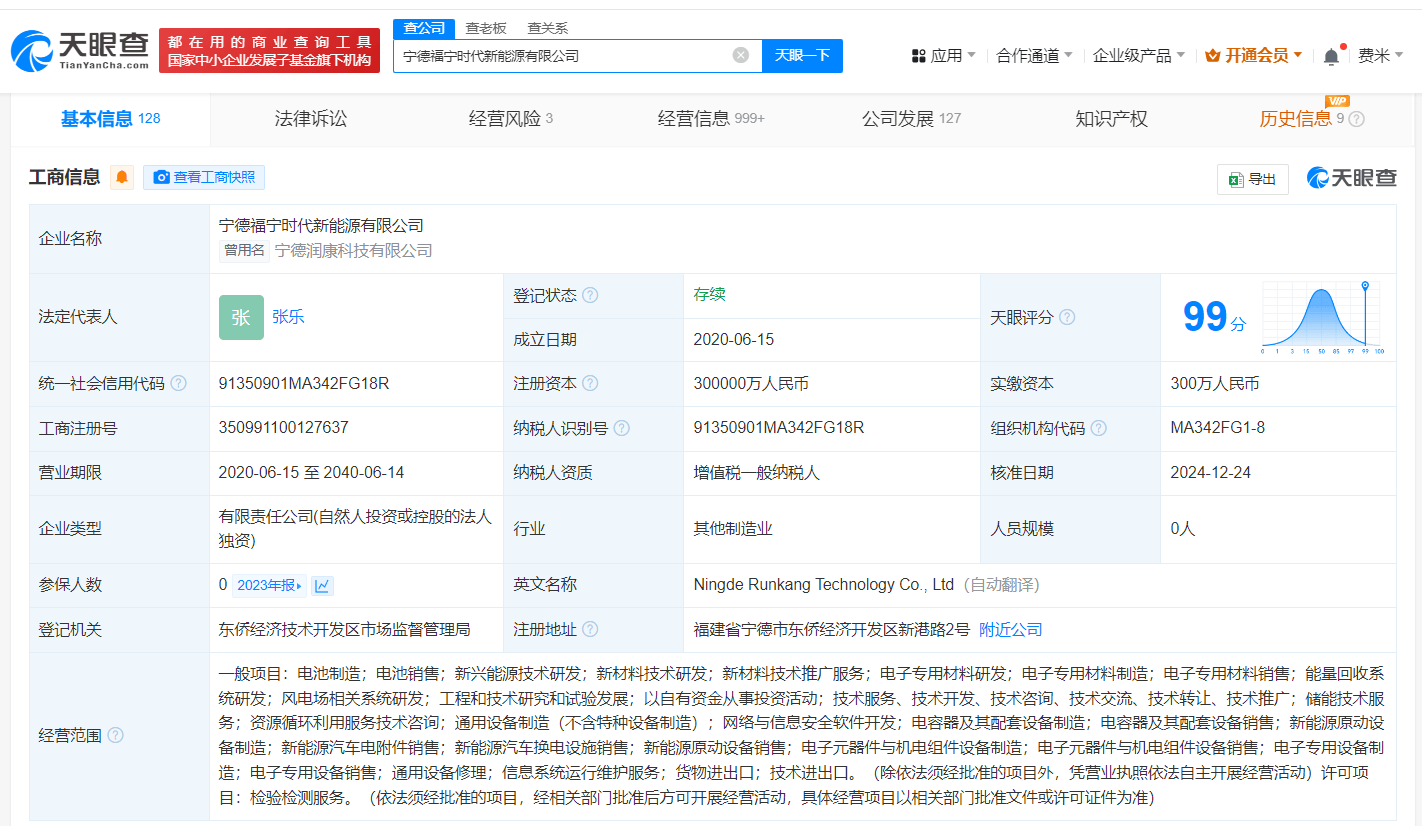The height and width of the screenshot is (826, 1422).
Task: Switch to the 法律诉讼 tab
Action: (311, 119)
